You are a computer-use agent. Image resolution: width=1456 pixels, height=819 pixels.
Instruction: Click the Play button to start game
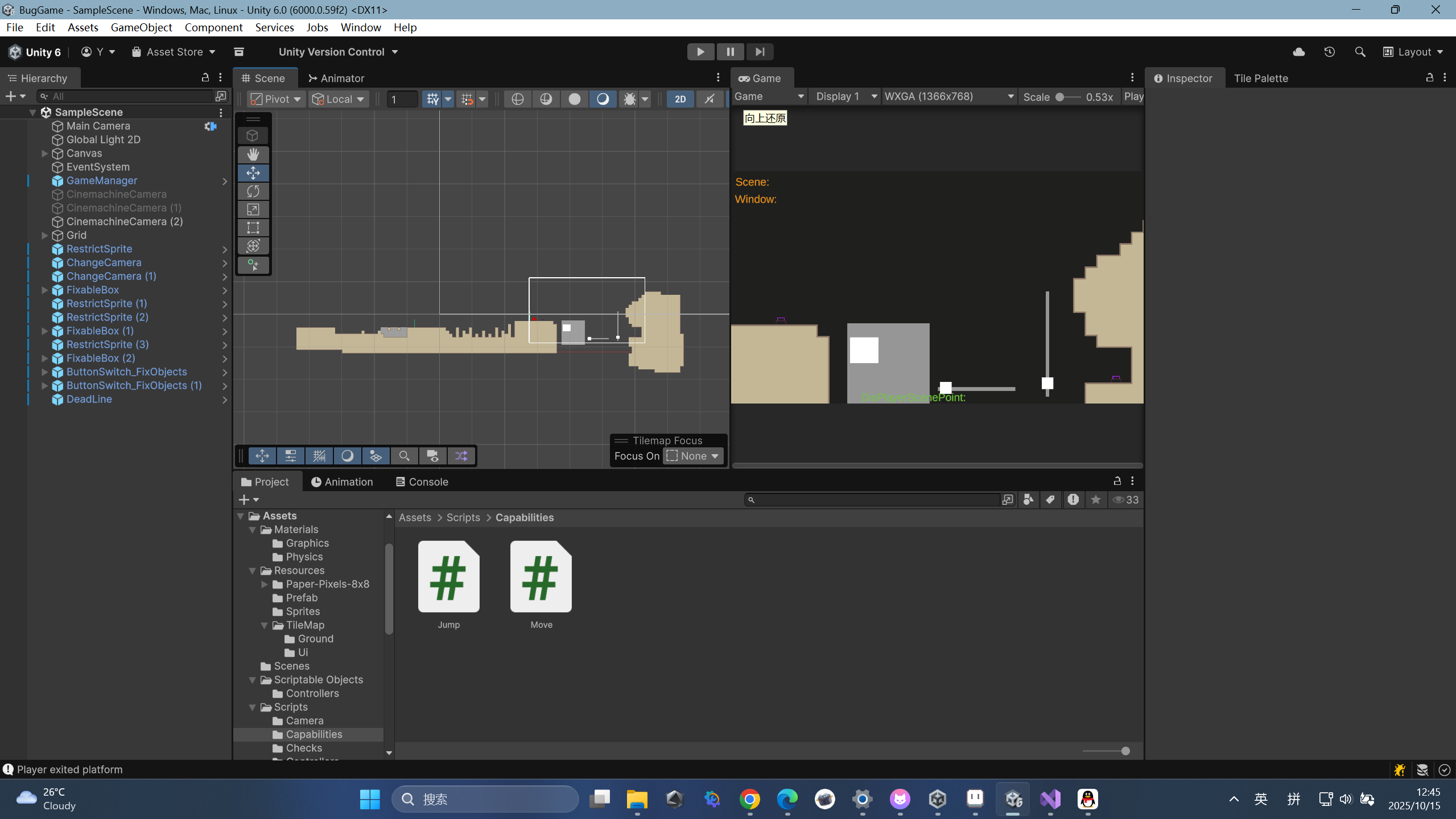pos(700,52)
